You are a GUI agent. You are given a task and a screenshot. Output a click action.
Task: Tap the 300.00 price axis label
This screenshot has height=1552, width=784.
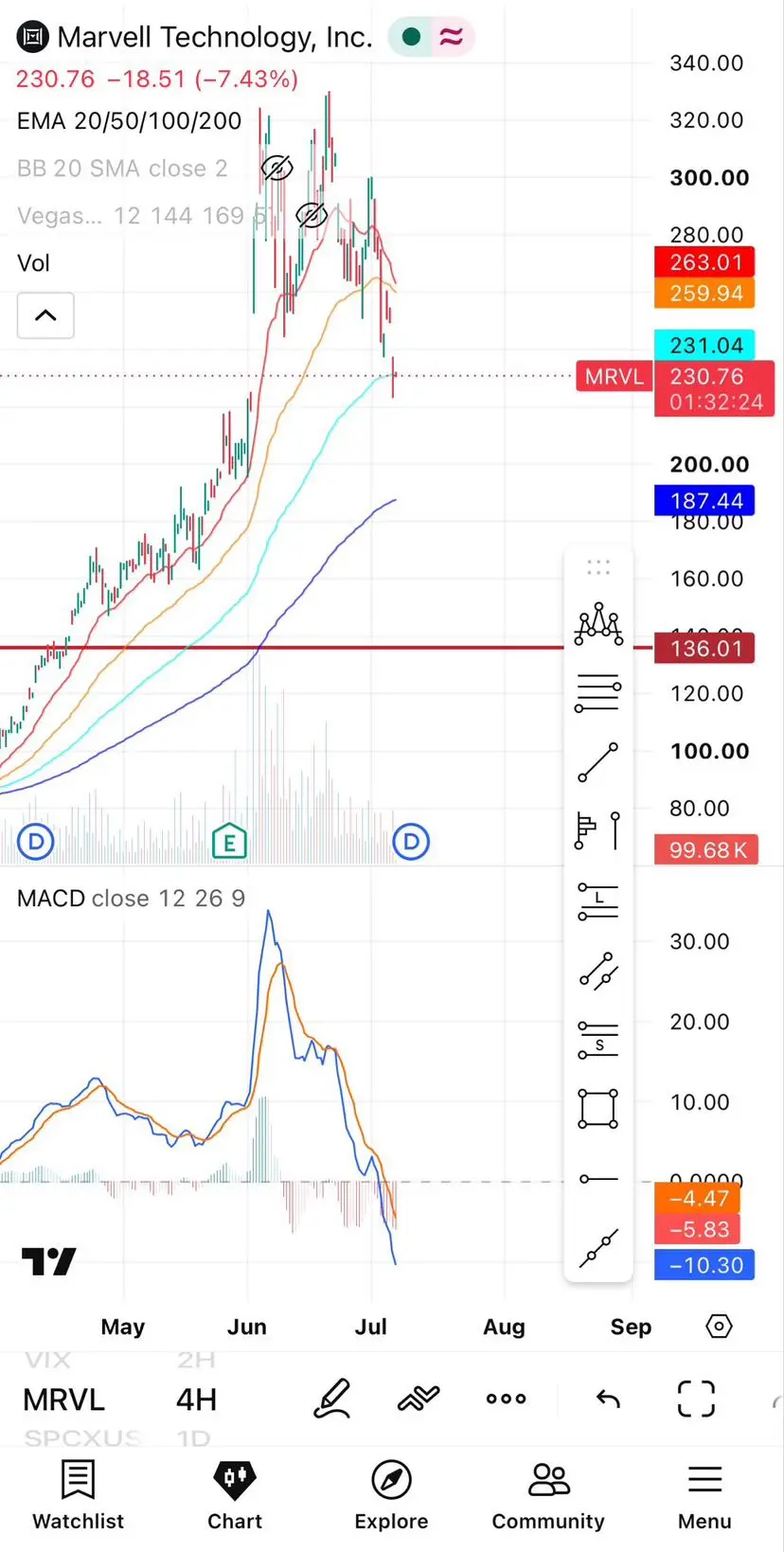[x=709, y=178]
